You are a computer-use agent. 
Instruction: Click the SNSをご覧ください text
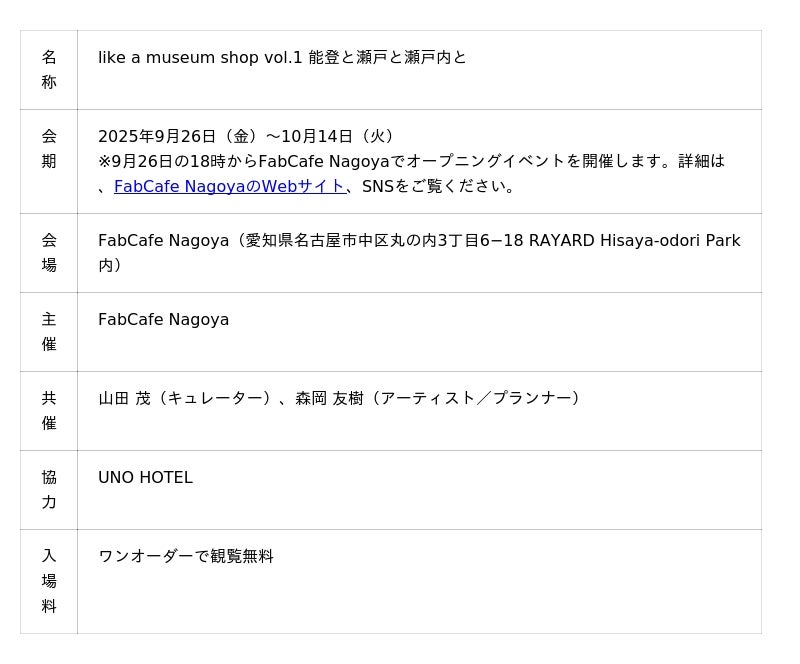coord(438,186)
